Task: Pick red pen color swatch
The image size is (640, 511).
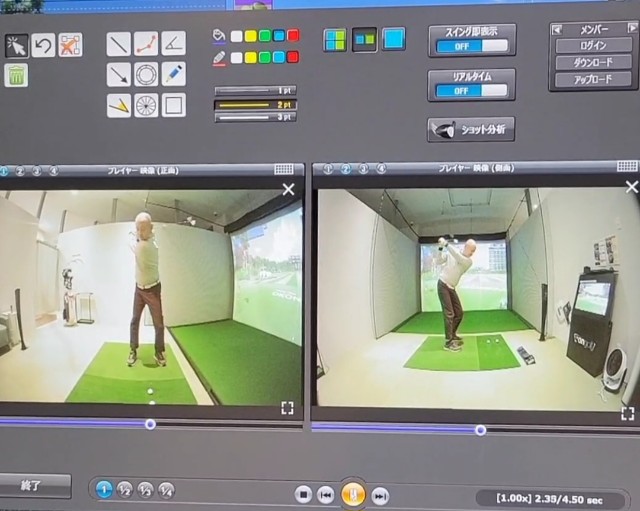Action: (293, 56)
